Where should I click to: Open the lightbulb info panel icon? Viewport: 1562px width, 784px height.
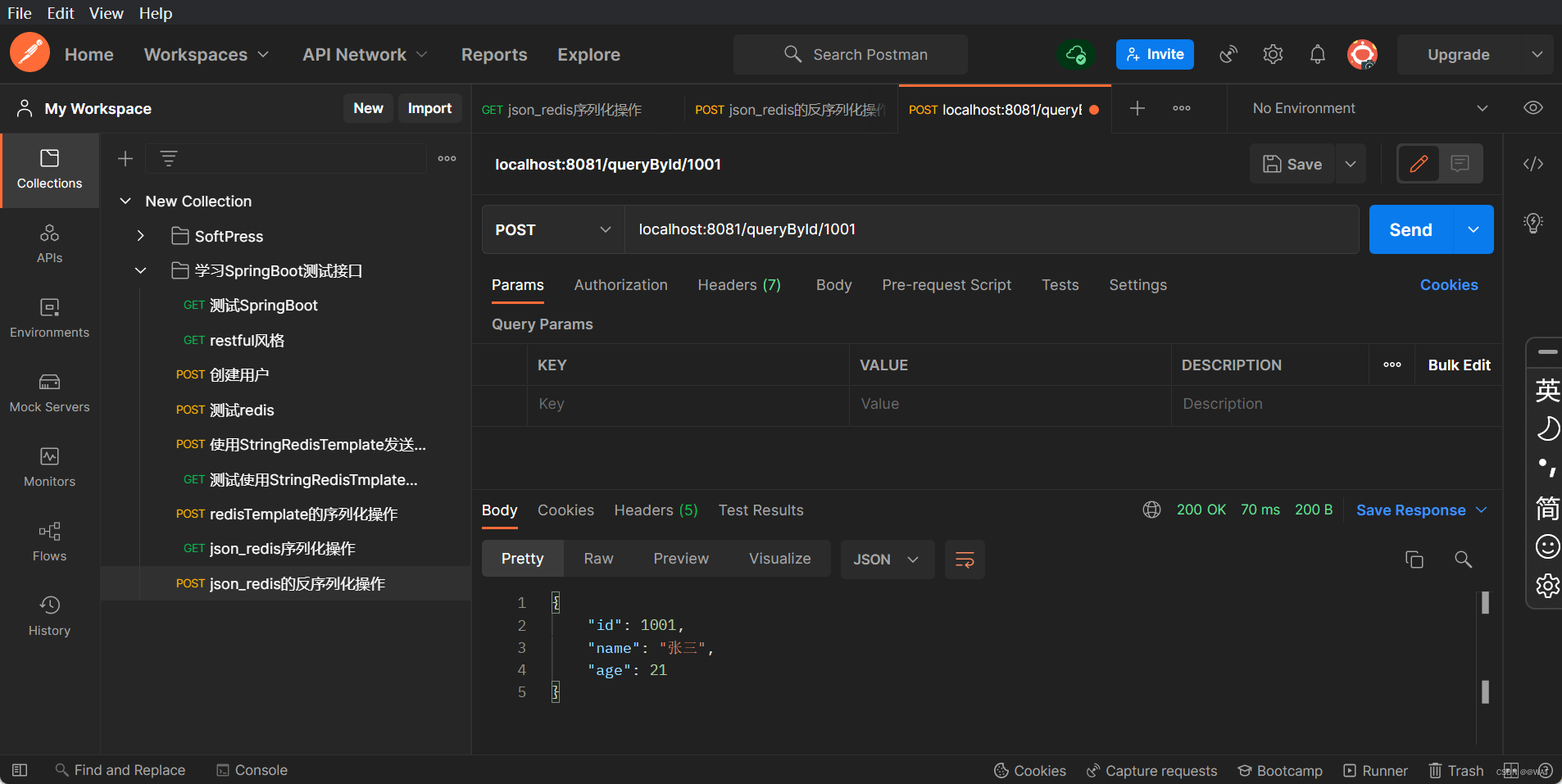tap(1533, 223)
